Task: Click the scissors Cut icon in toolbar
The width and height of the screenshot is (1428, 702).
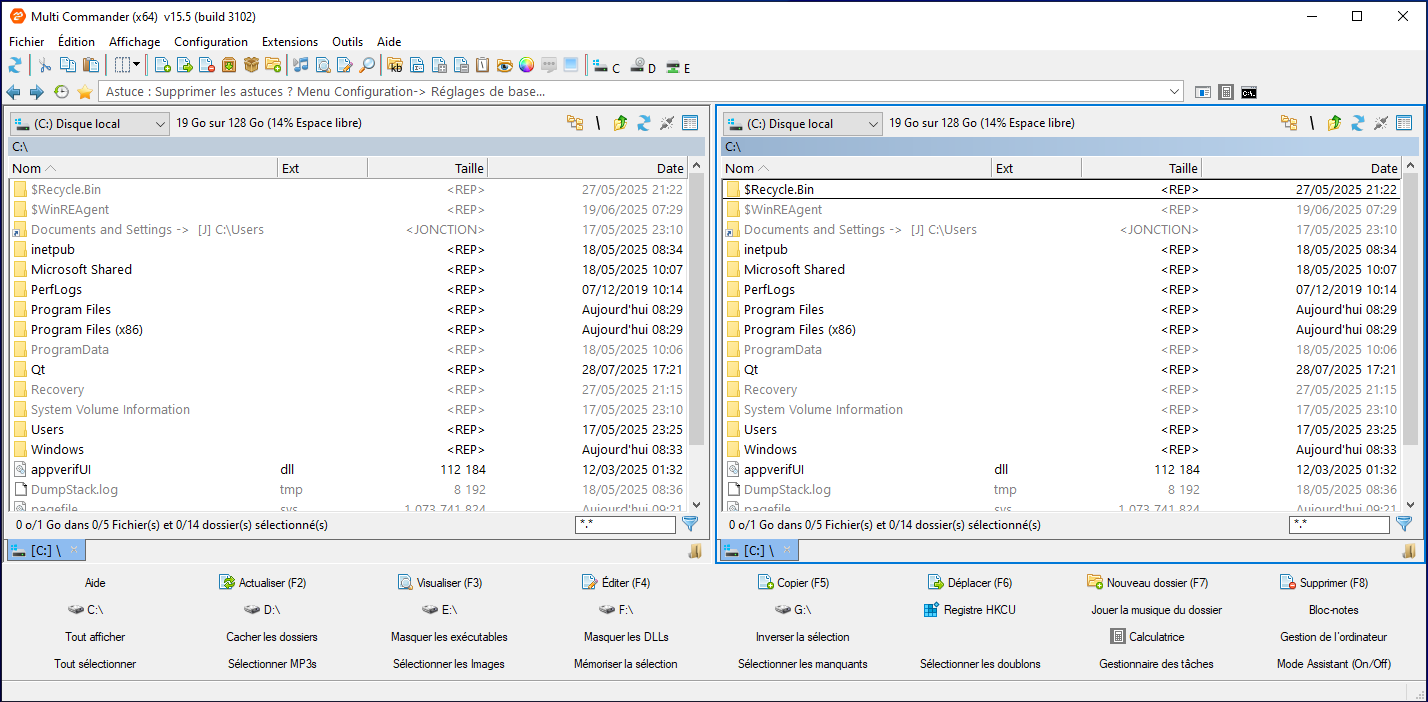Action: click(x=45, y=66)
